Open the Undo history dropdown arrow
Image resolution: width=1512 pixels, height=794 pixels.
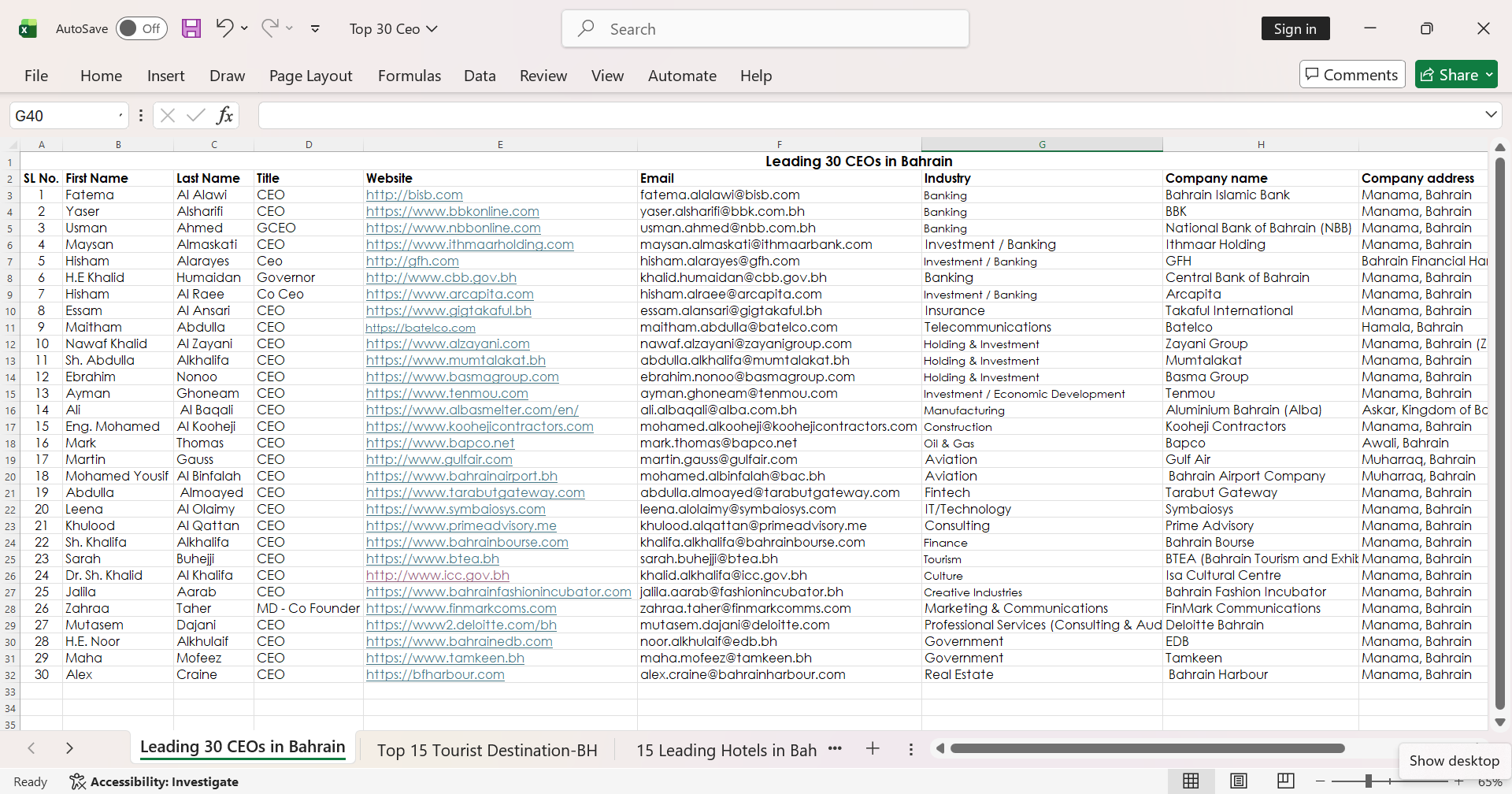tap(245, 28)
